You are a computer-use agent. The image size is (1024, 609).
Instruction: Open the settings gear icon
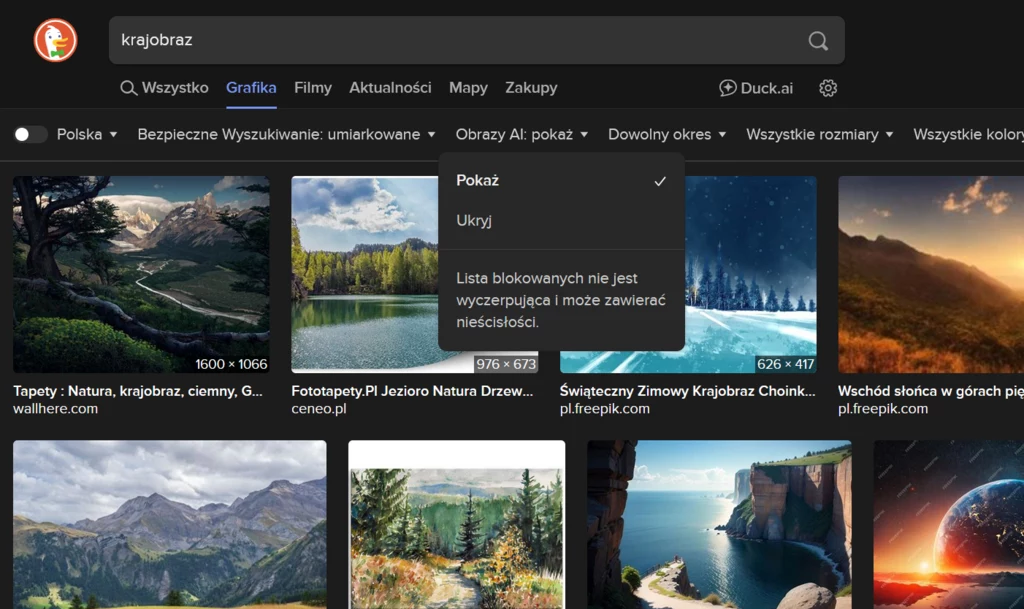coord(827,88)
